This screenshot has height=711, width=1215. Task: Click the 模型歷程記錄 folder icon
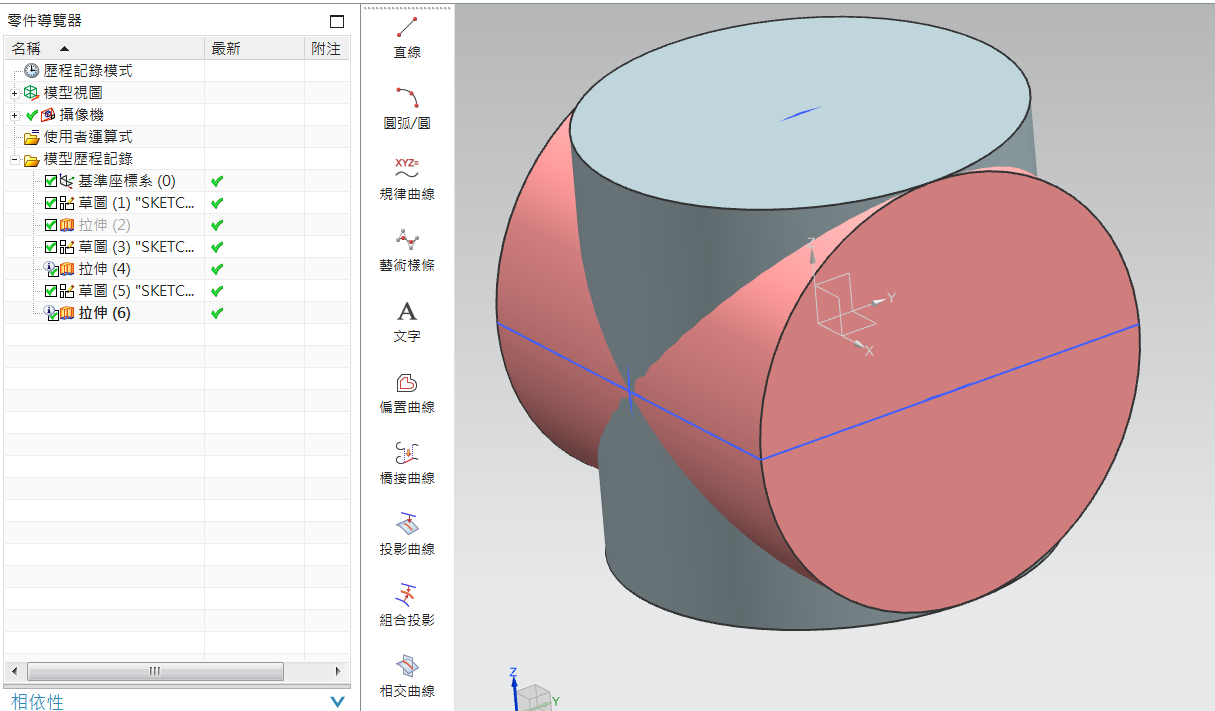(x=32, y=159)
